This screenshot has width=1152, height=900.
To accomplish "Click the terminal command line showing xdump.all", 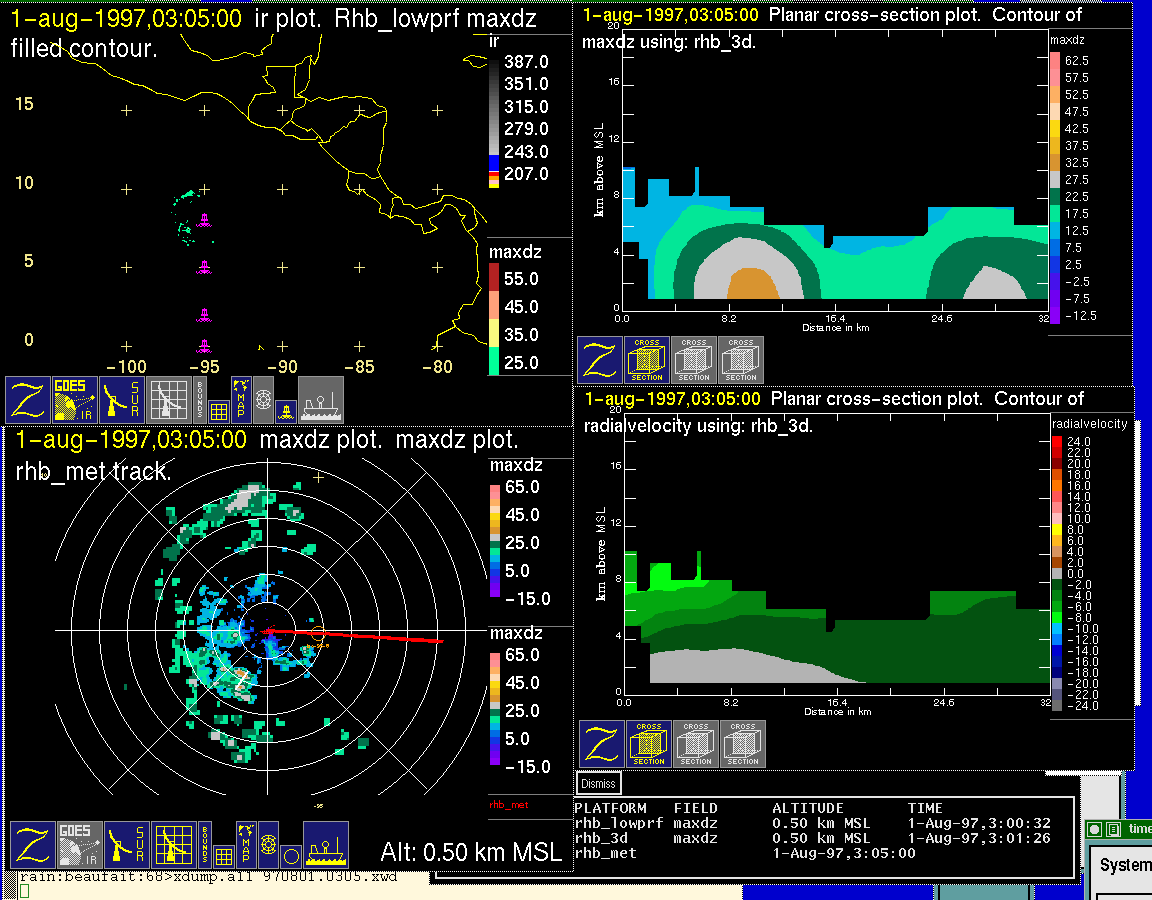I will [x=207, y=877].
